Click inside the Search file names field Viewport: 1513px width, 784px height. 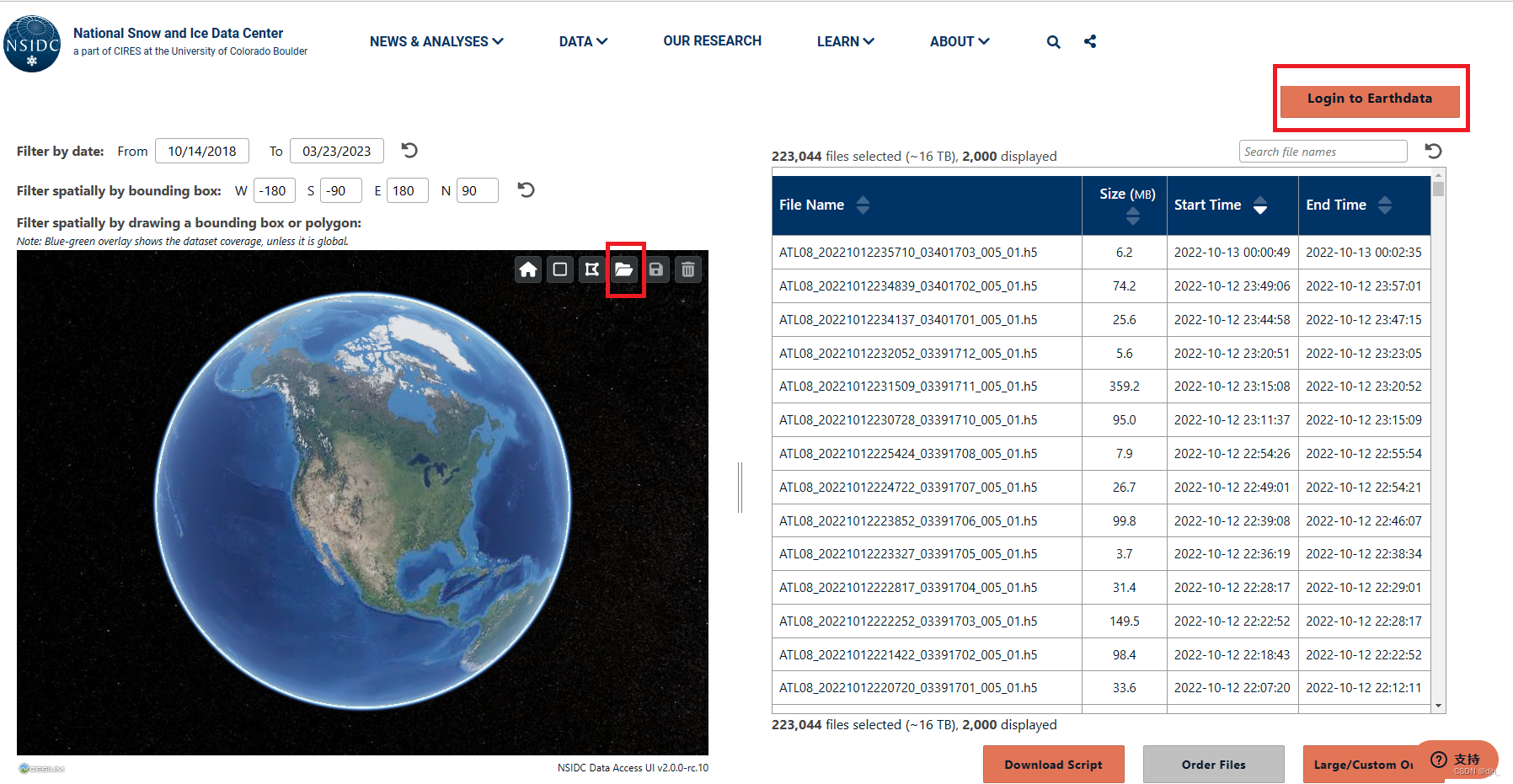[1322, 151]
